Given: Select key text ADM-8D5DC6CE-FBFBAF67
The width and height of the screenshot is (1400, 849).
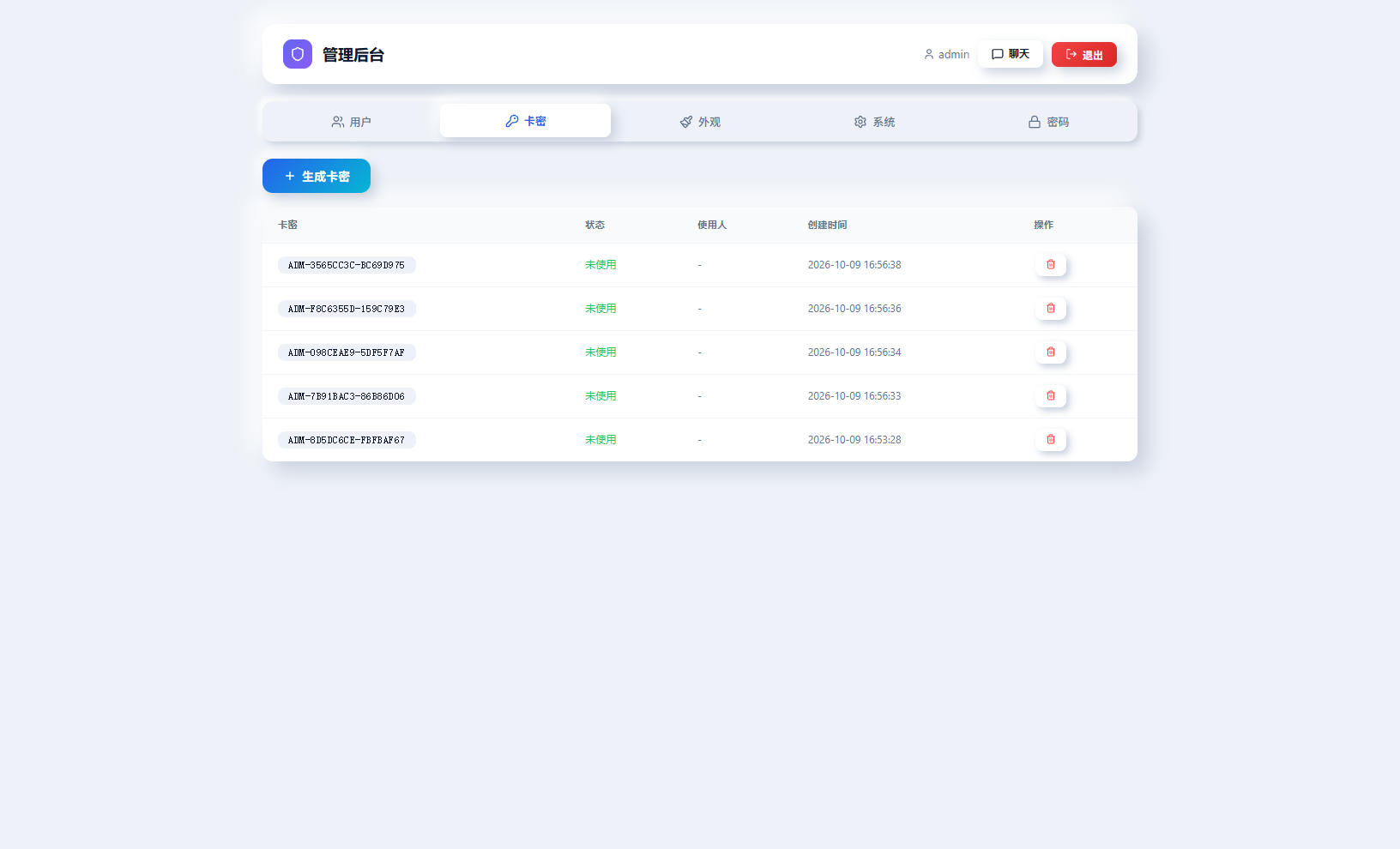Looking at the screenshot, I should pyautogui.click(x=347, y=440).
